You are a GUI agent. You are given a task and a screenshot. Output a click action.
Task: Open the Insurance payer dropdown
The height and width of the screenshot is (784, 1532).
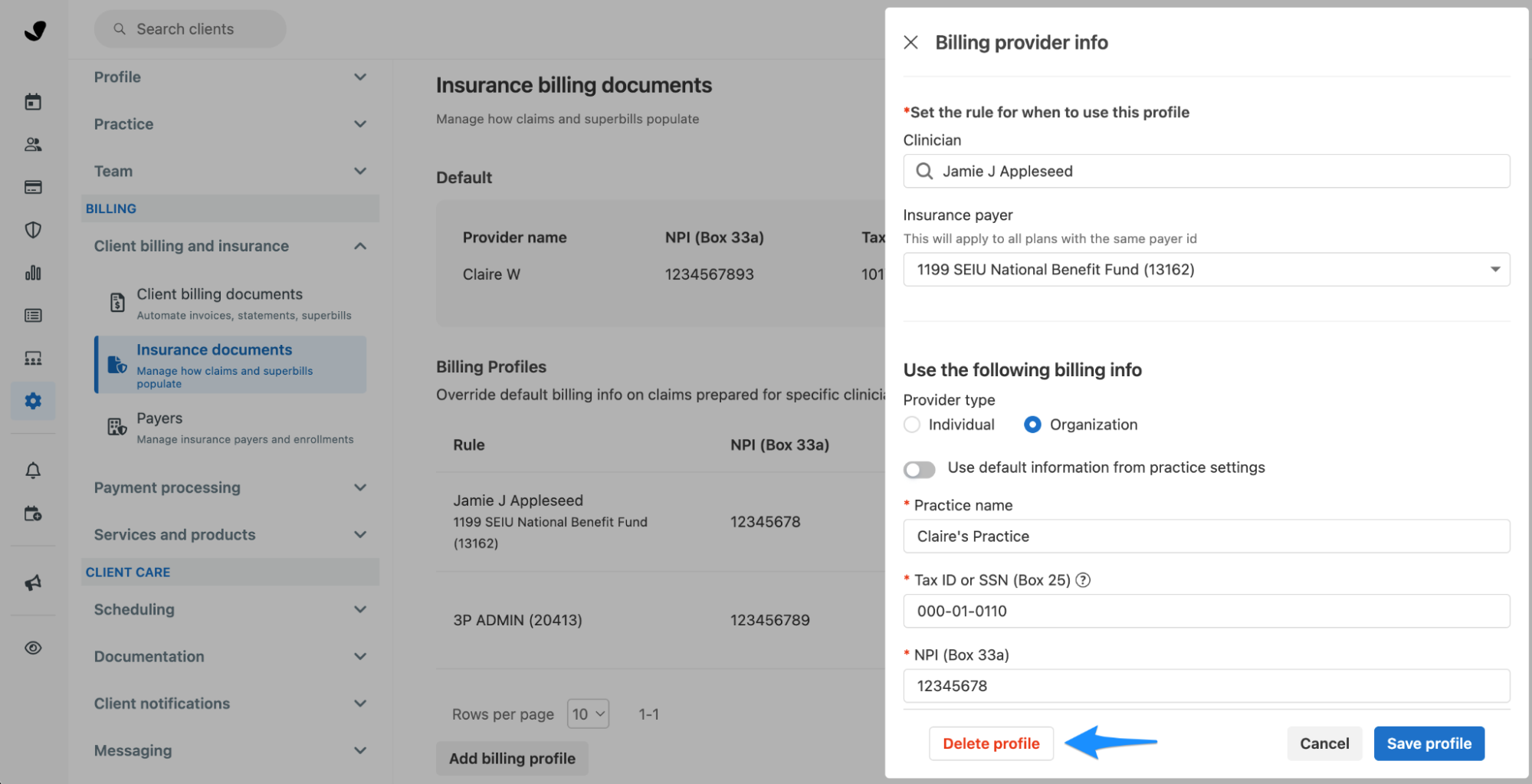pos(1206,270)
